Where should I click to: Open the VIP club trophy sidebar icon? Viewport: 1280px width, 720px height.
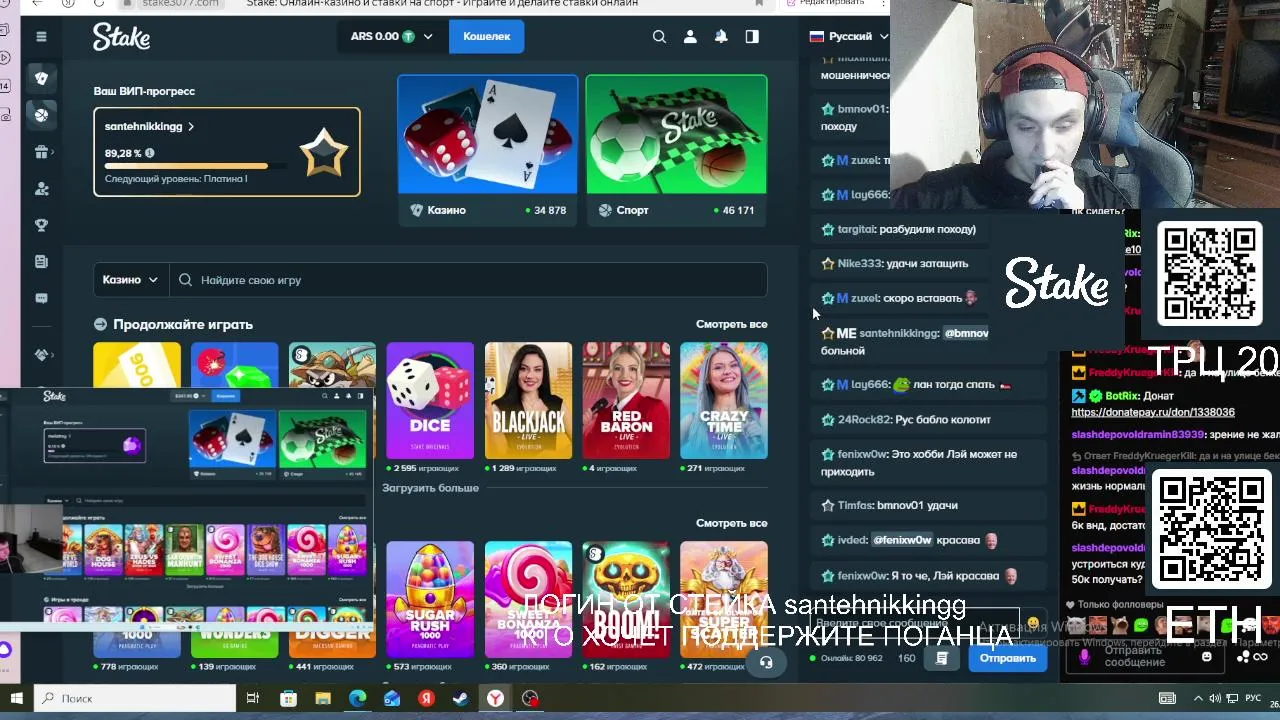[41, 225]
